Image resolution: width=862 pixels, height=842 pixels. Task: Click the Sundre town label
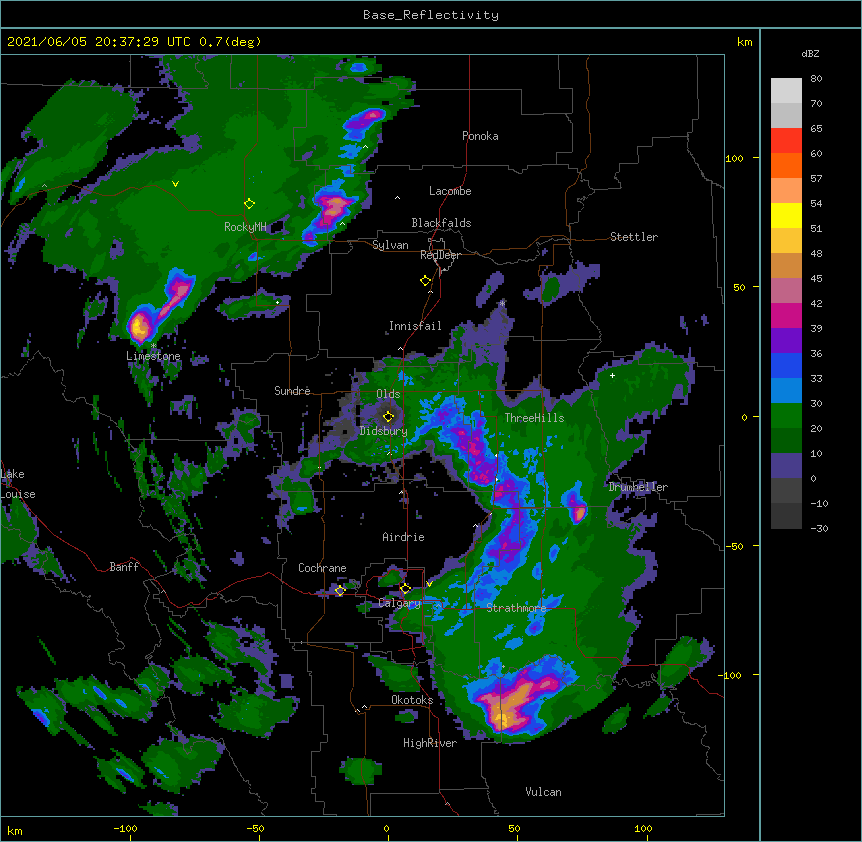292,391
